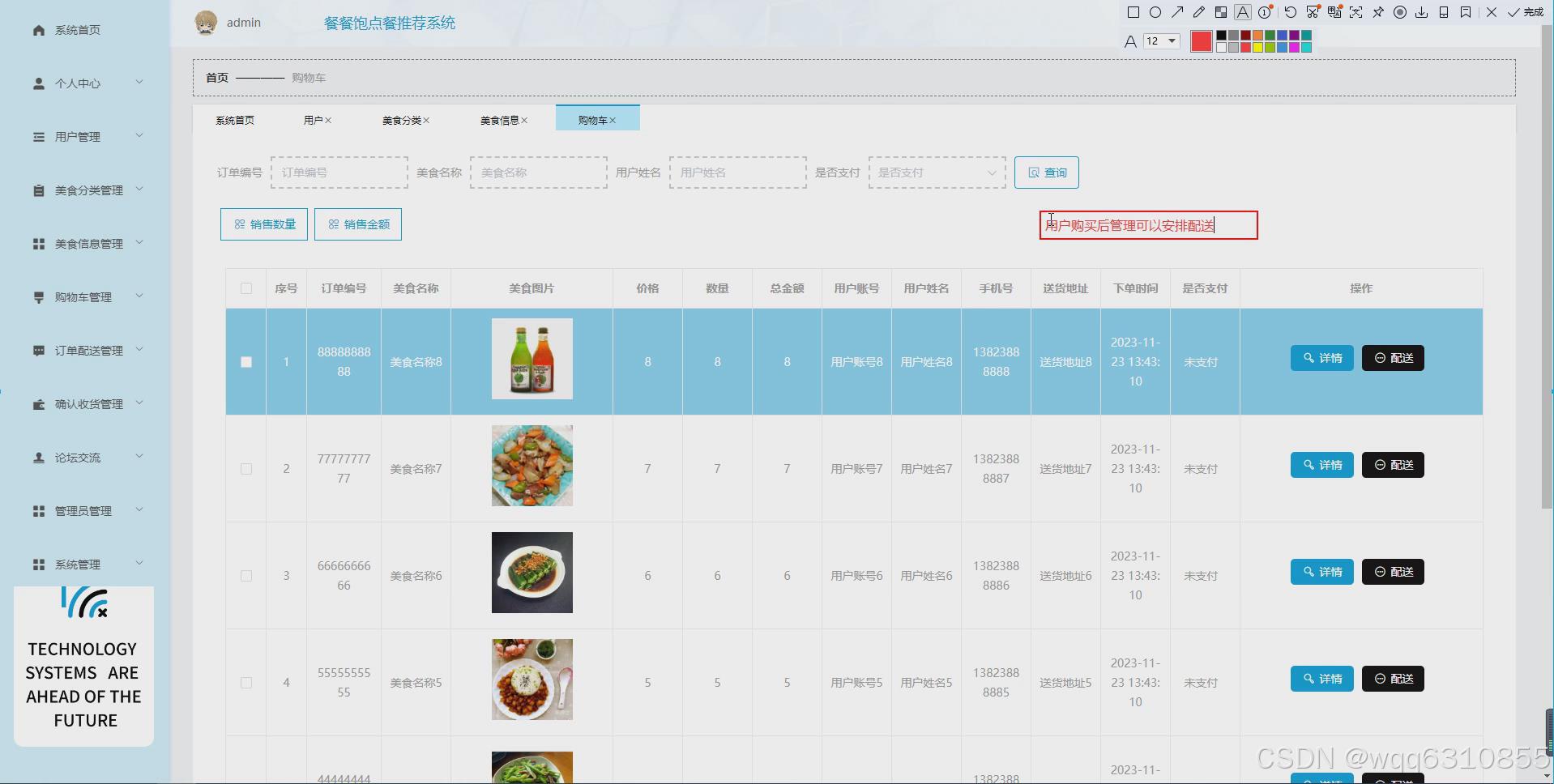Select the mosaic blur tool
Screen dimensions: 1554x784
[1221, 12]
